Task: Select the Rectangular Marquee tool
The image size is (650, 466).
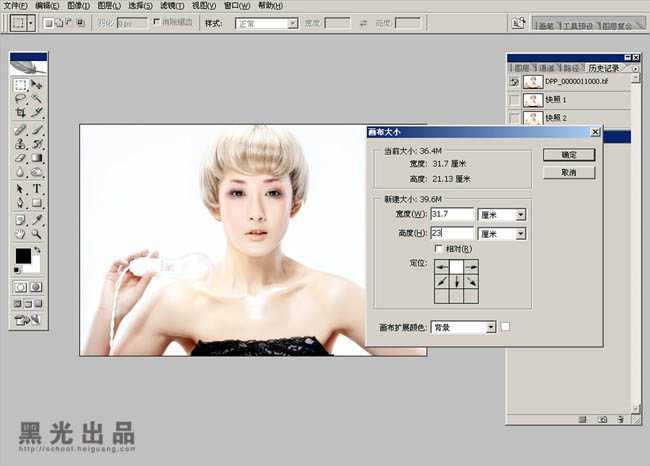Action: (20, 85)
